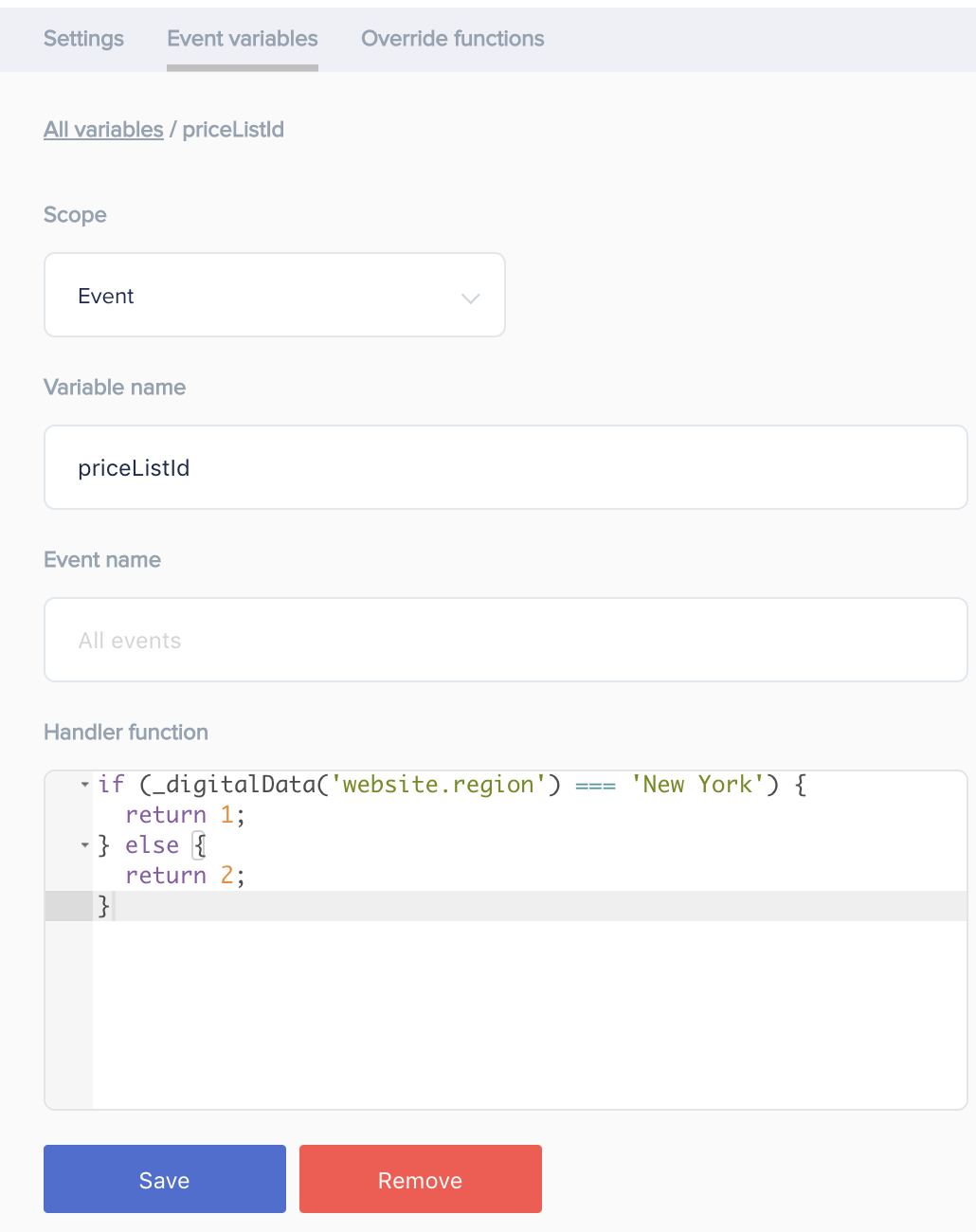The image size is (976, 1232).
Task: Click the 'New York' string in code
Action: pos(697,785)
